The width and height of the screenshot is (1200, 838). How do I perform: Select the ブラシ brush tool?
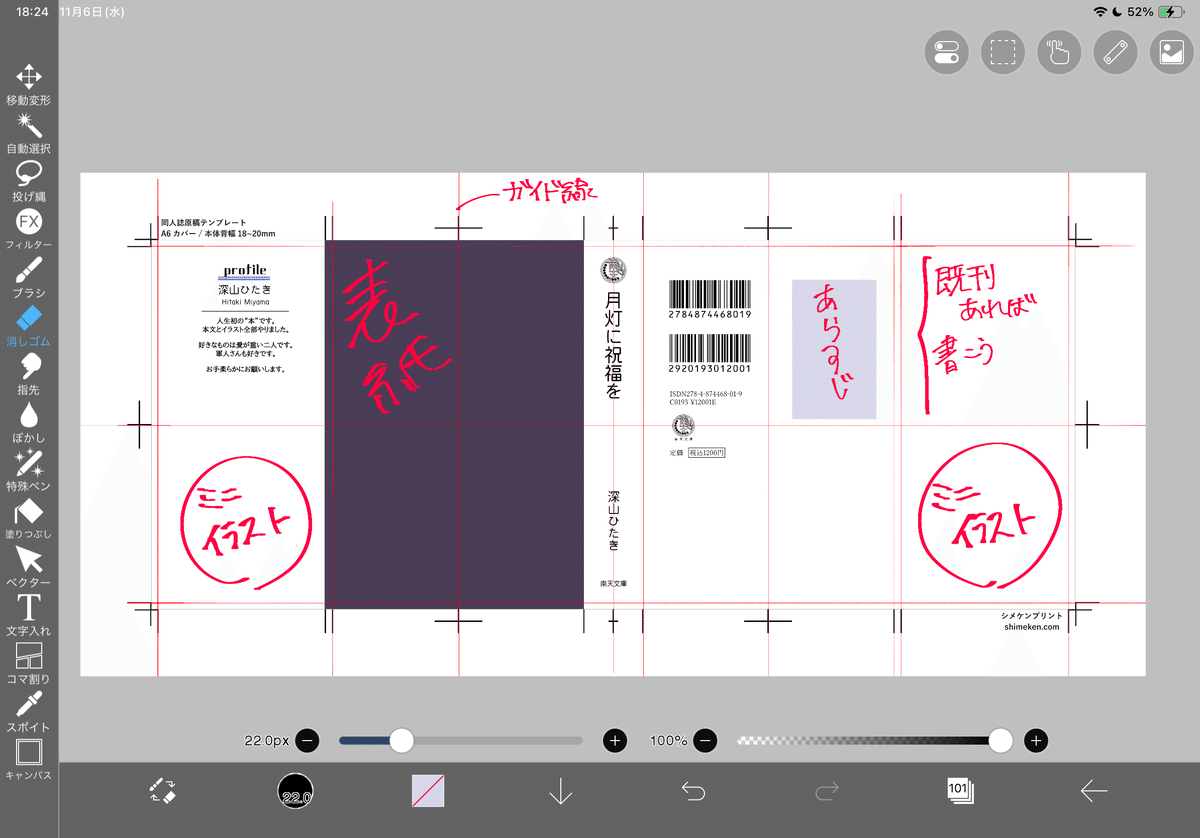29,277
